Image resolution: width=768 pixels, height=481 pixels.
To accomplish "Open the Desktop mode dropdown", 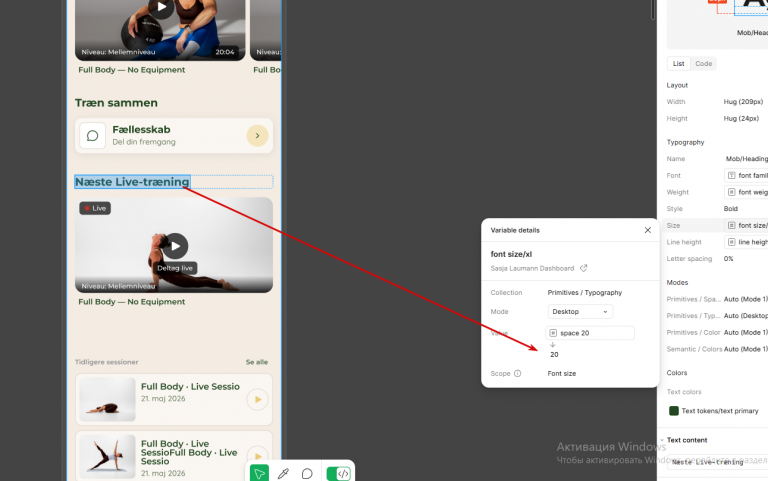I will 580,312.
